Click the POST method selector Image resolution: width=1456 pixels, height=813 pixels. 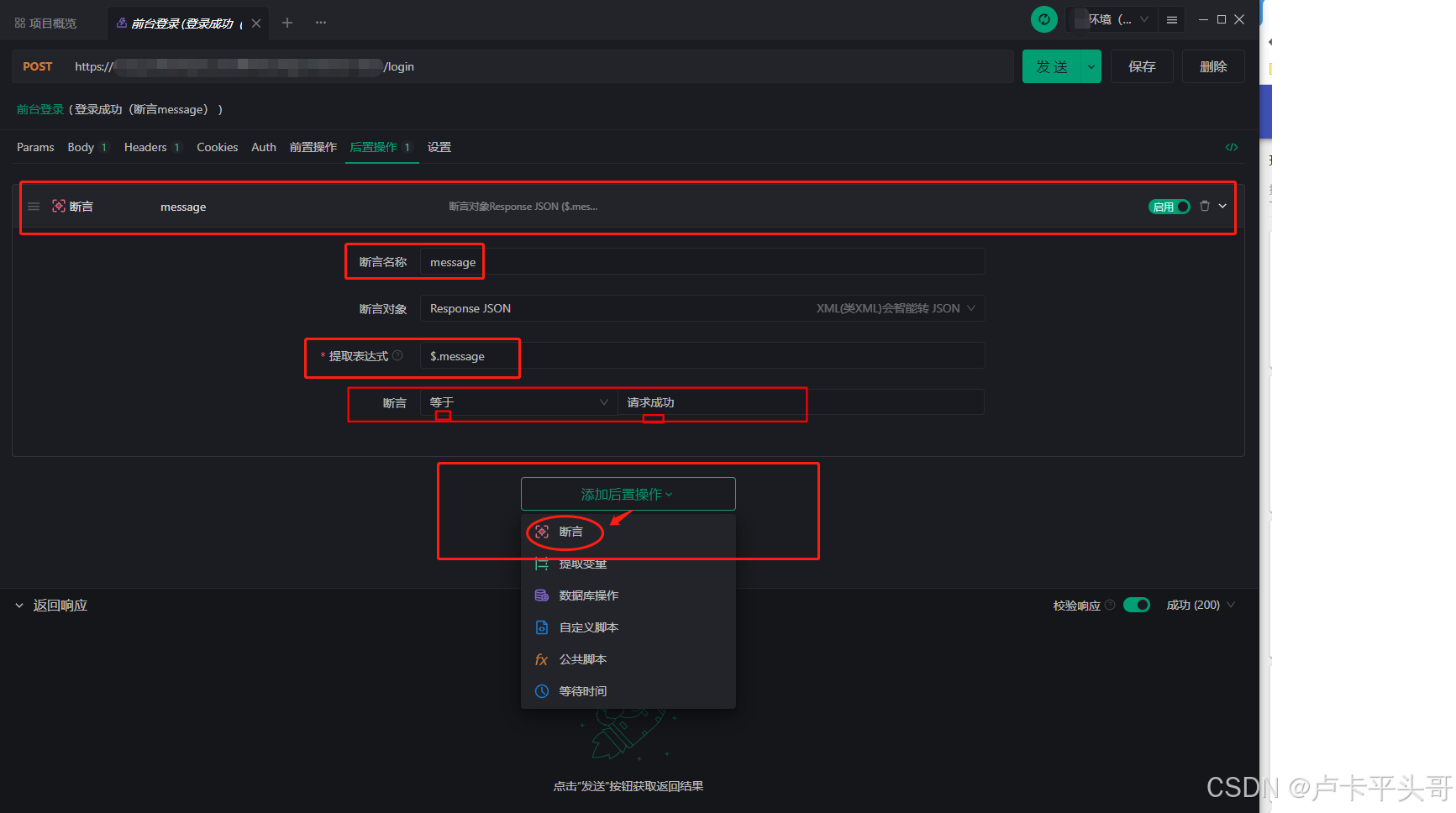click(x=38, y=66)
